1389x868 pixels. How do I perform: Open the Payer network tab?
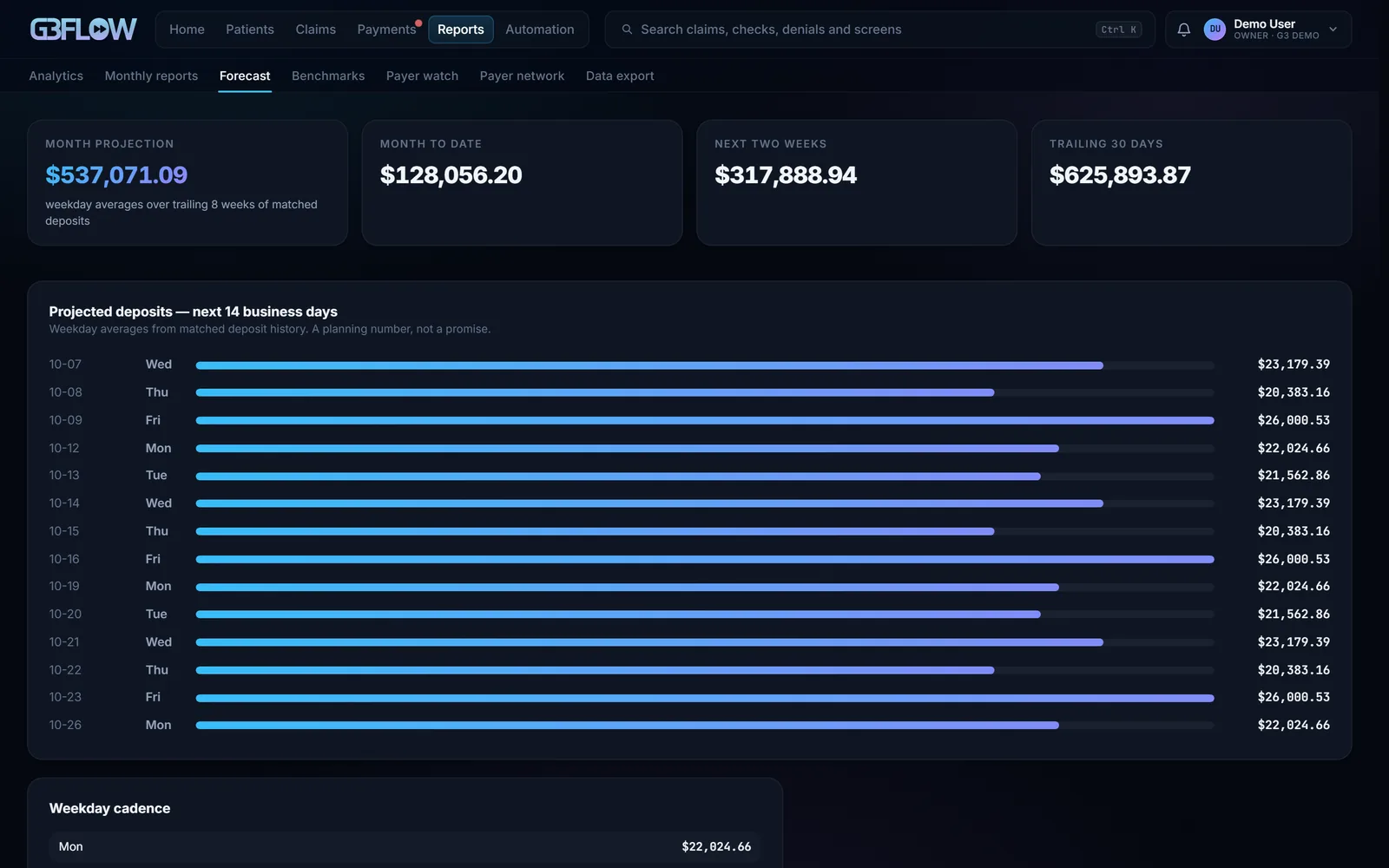click(522, 76)
